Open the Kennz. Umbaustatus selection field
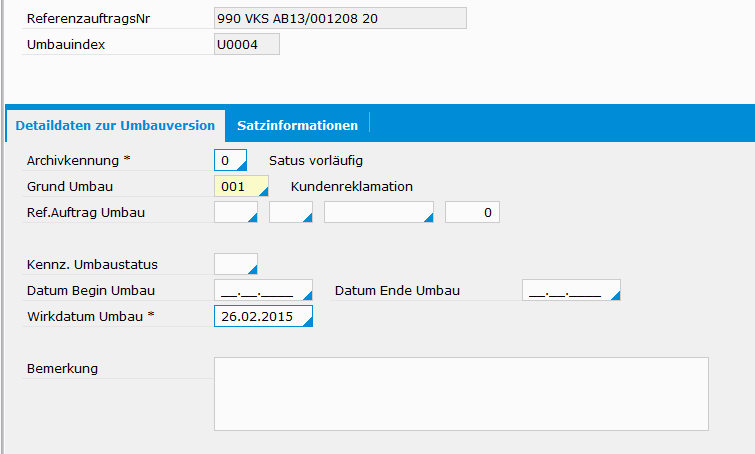Viewport: 755px width, 454px height. click(x=235, y=265)
